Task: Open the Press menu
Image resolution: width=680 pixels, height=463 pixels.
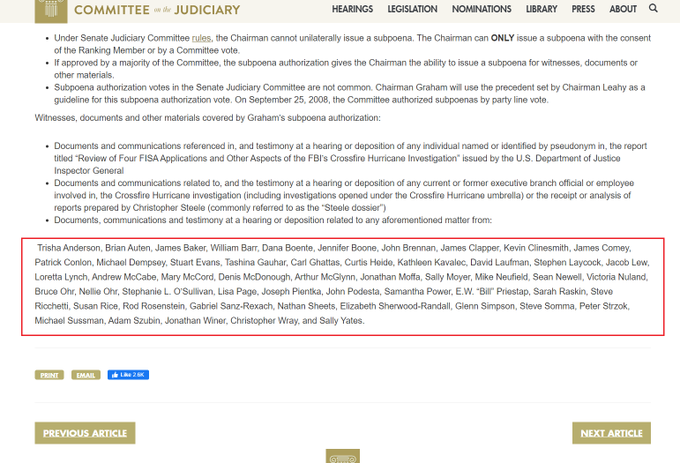Action: 583,9
